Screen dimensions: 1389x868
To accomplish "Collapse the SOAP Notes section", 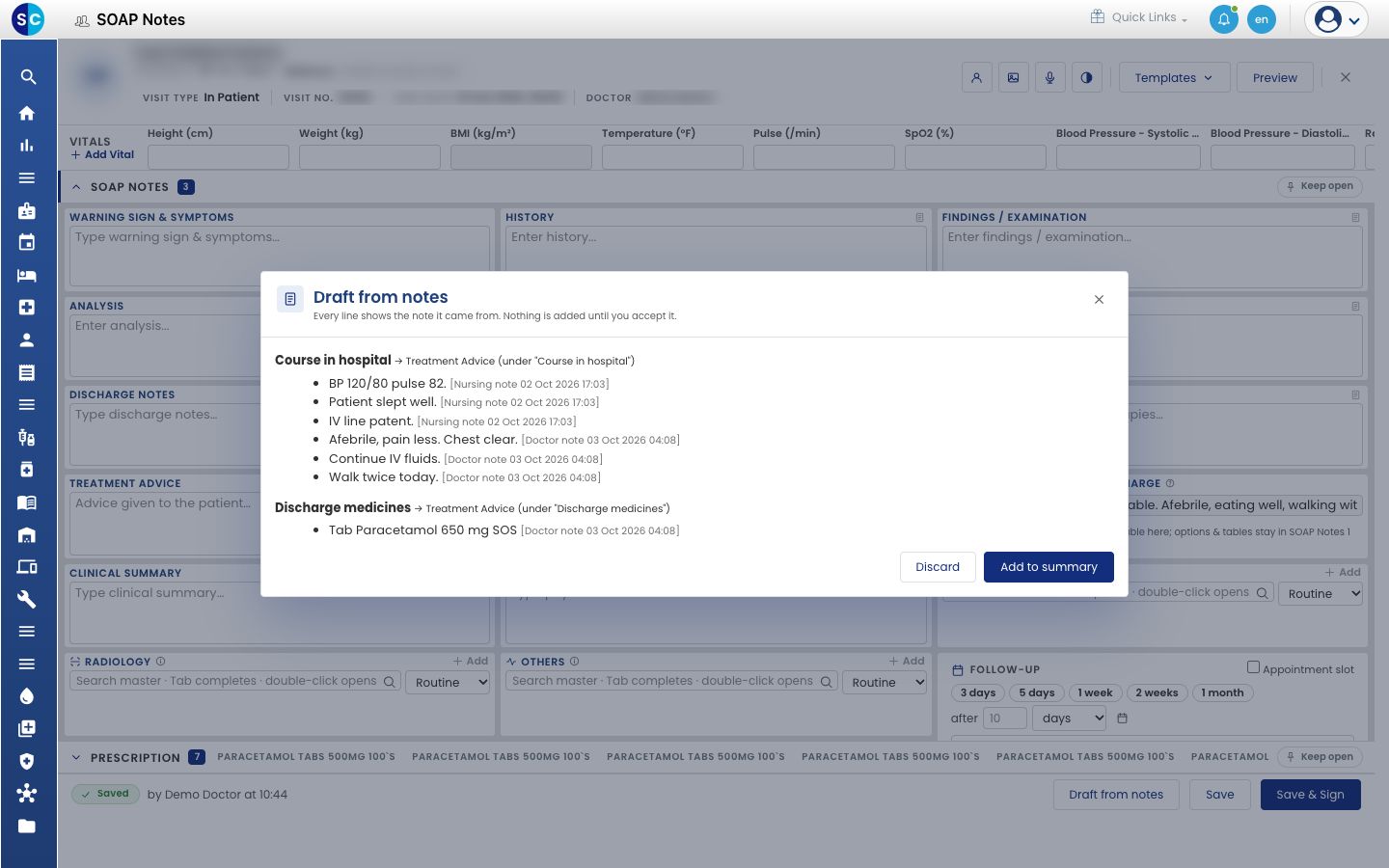I will tap(76, 187).
